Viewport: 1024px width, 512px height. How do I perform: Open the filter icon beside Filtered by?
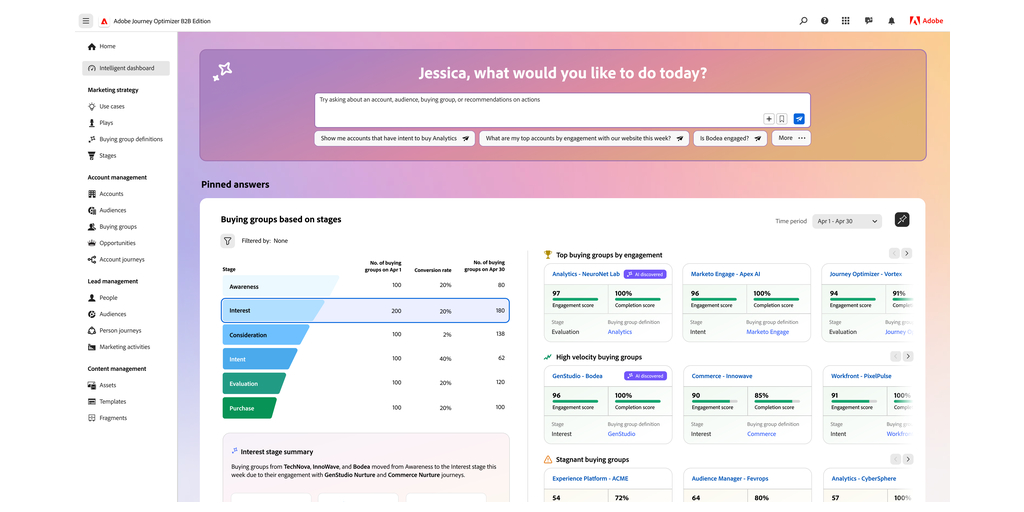coord(228,241)
